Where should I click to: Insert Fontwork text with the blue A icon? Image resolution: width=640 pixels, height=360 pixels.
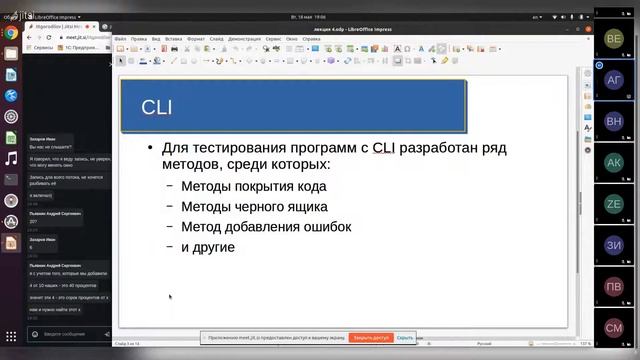421,49
